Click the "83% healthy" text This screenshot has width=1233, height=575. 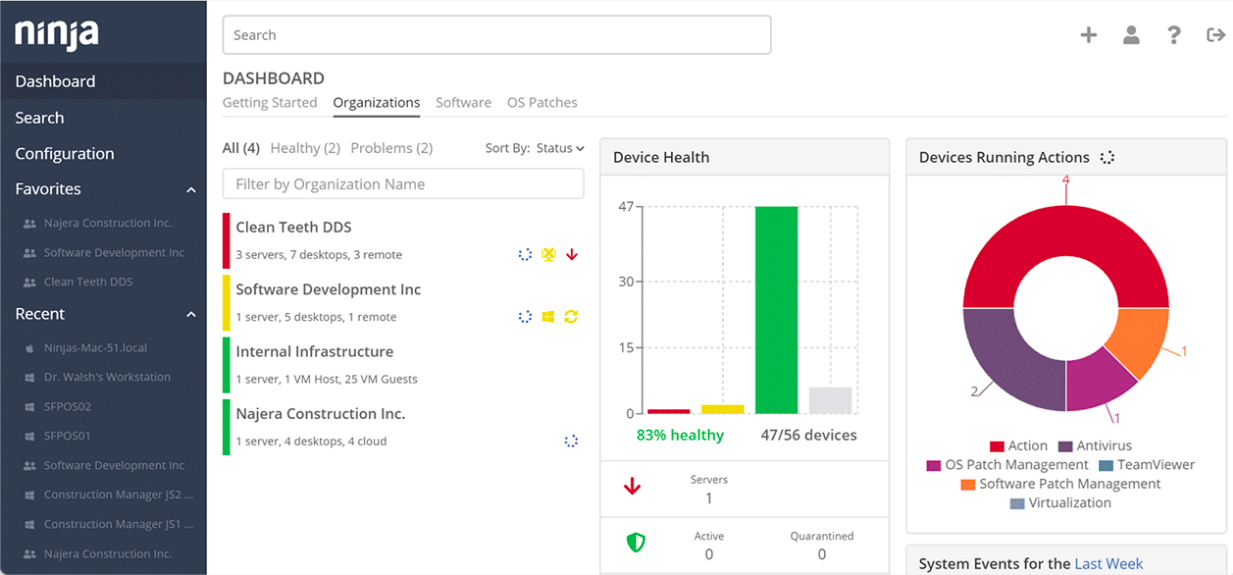click(x=680, y=435)
